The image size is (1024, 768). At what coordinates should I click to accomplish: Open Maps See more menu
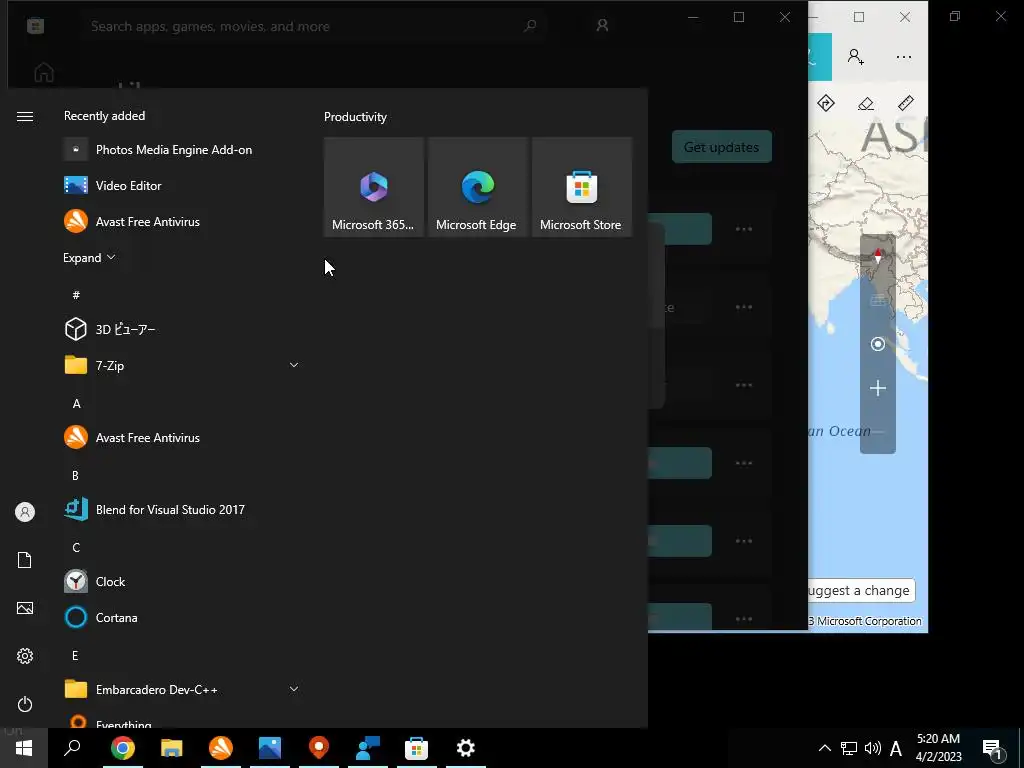coord(904,57)
